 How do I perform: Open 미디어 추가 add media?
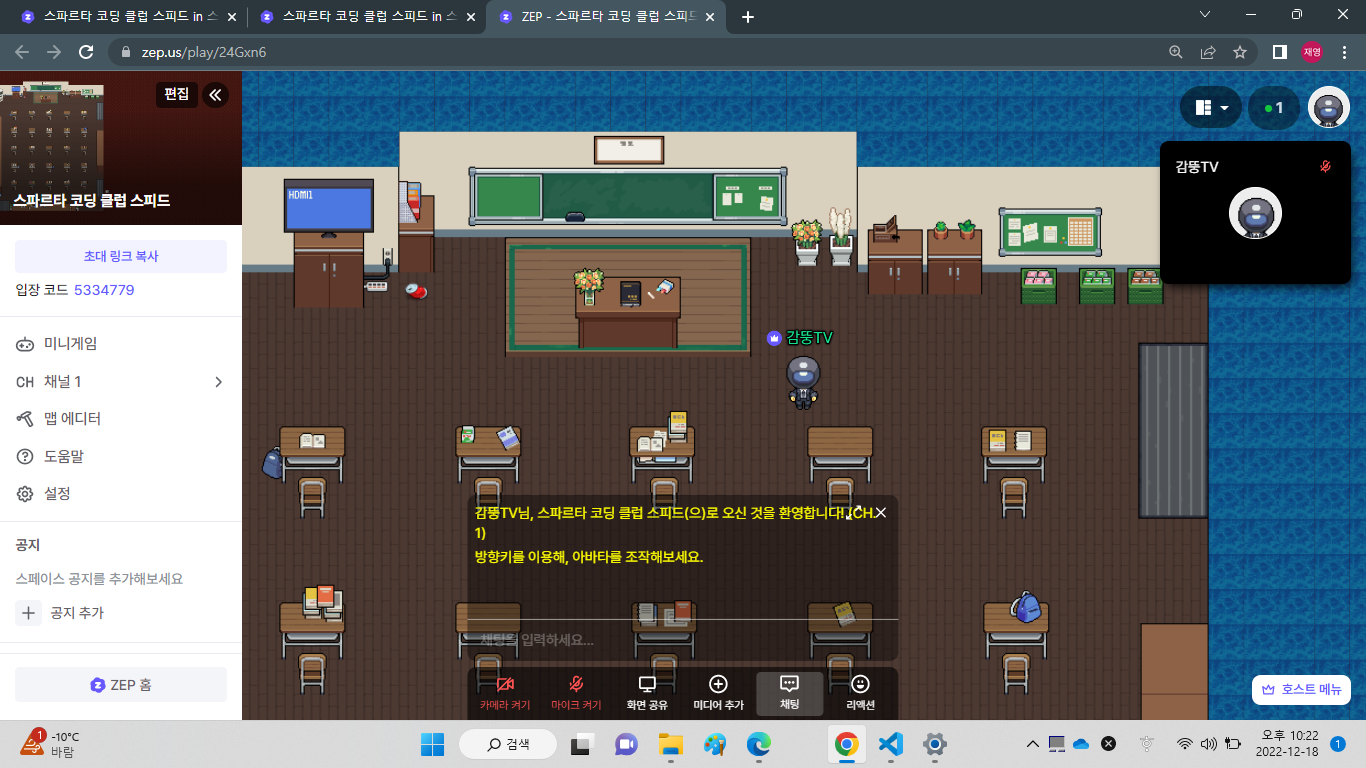point(718,693)
